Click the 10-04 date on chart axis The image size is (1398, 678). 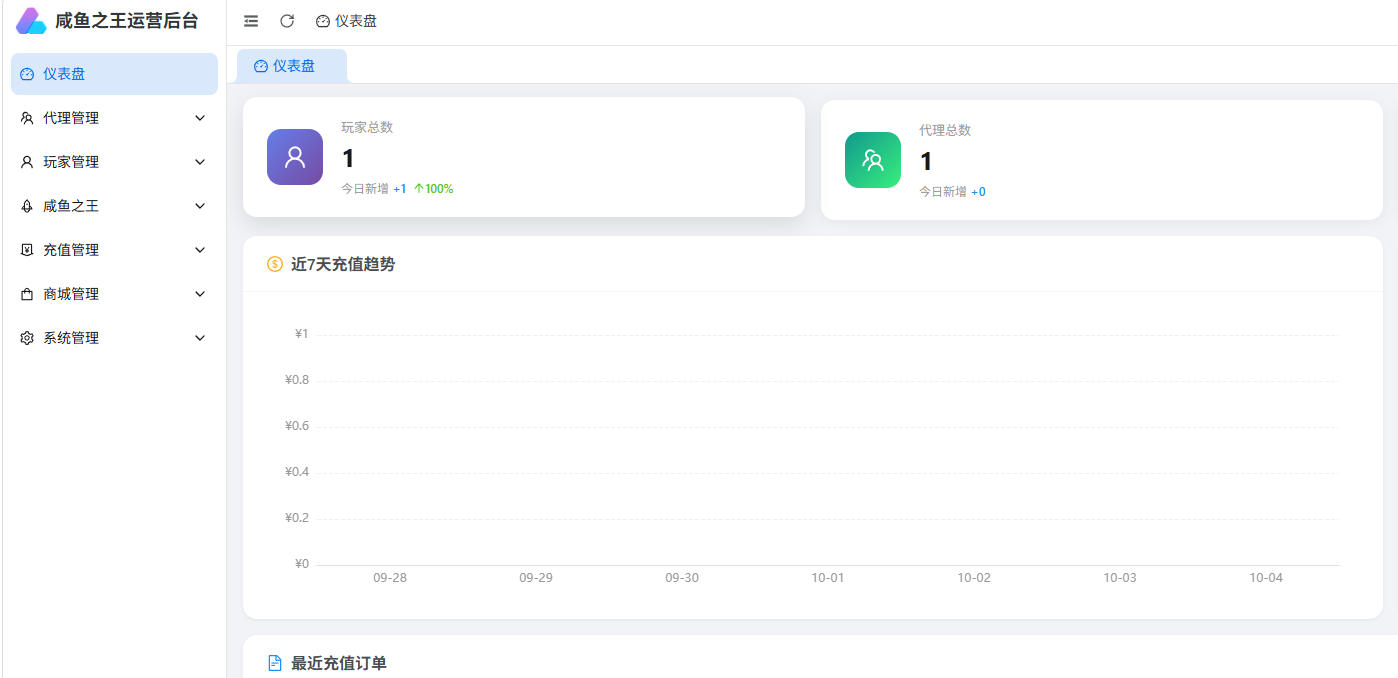click(1266, 578)
